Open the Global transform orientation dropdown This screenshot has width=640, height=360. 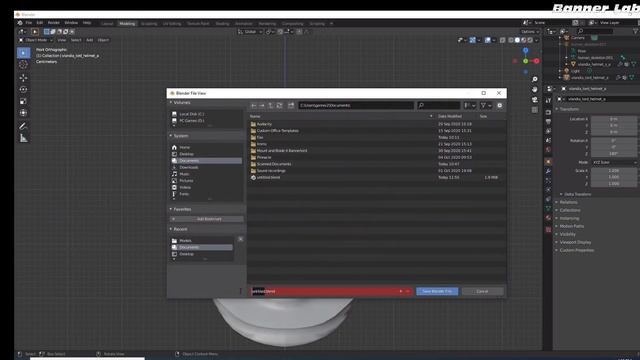[x=249, y=32]
